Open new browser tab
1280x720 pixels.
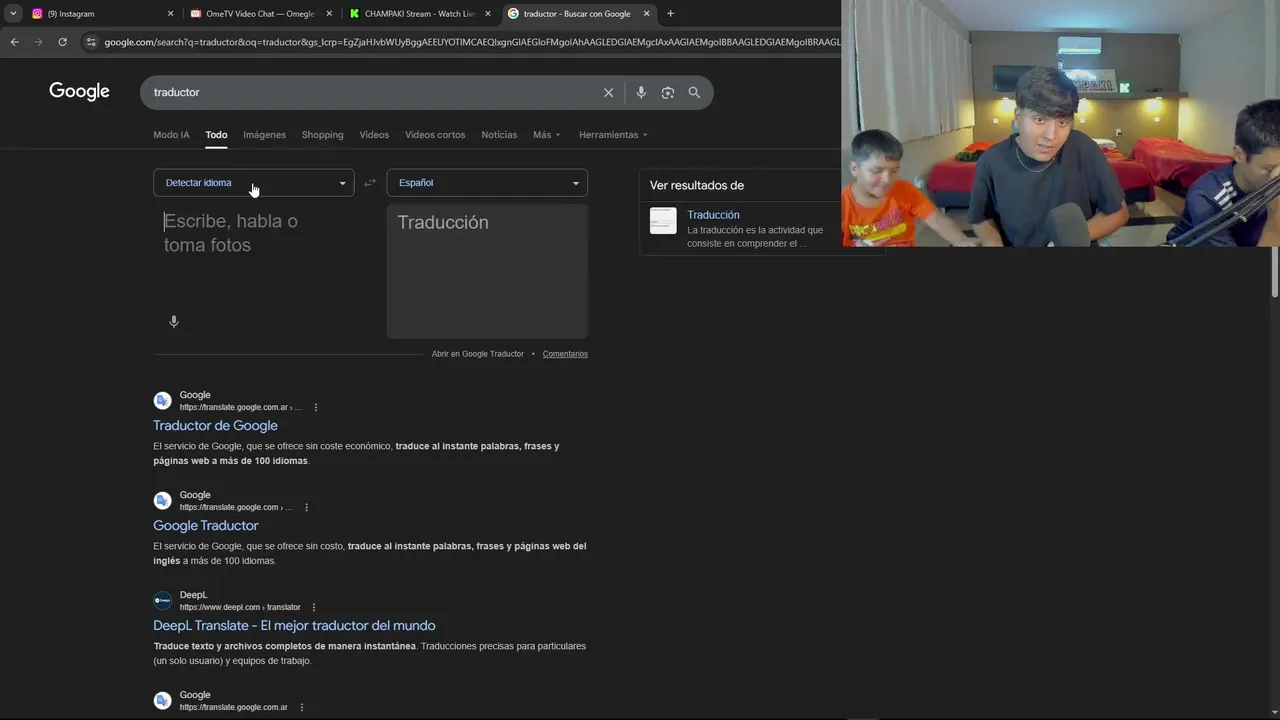670,14
